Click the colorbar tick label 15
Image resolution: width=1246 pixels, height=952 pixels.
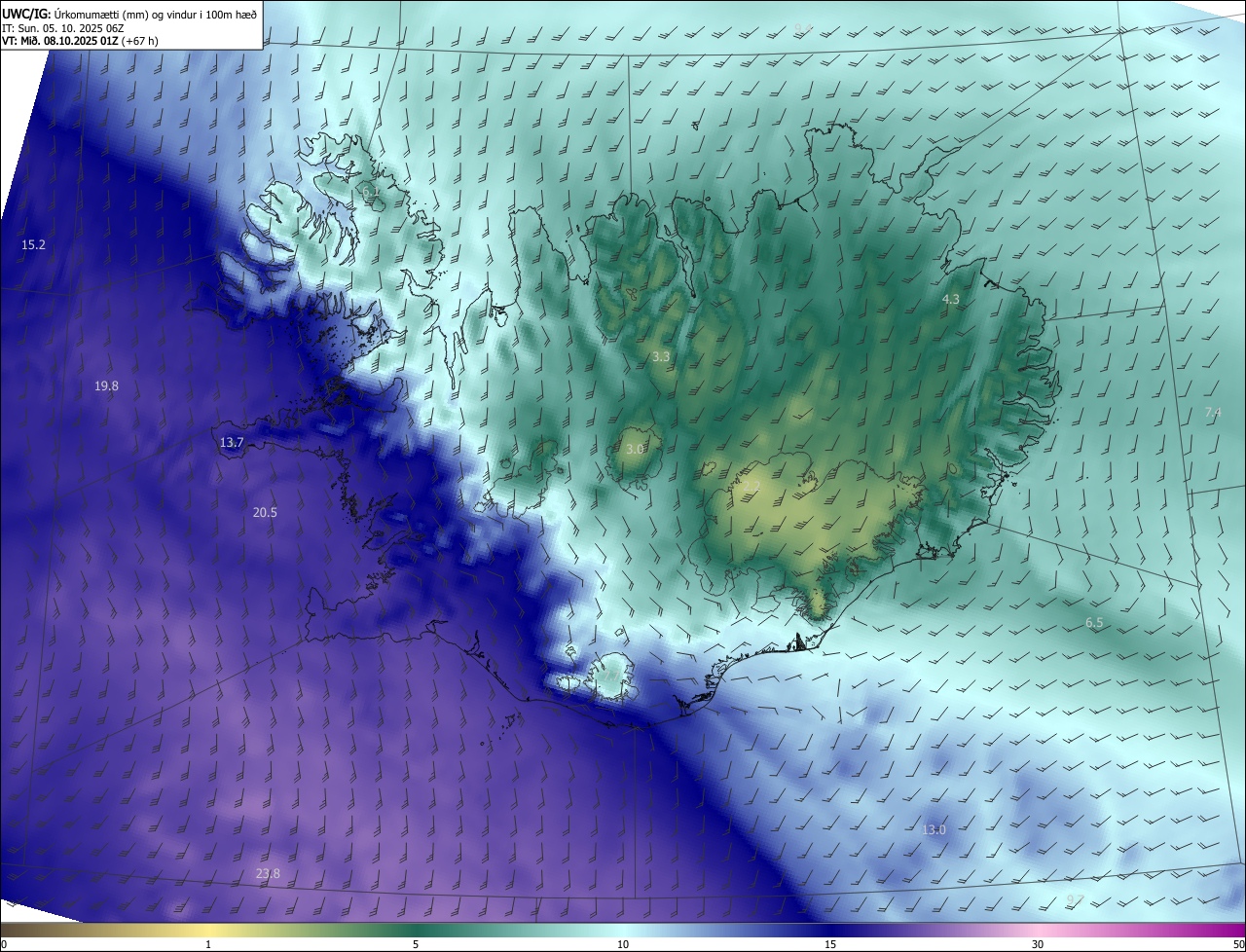coord(830,944)
